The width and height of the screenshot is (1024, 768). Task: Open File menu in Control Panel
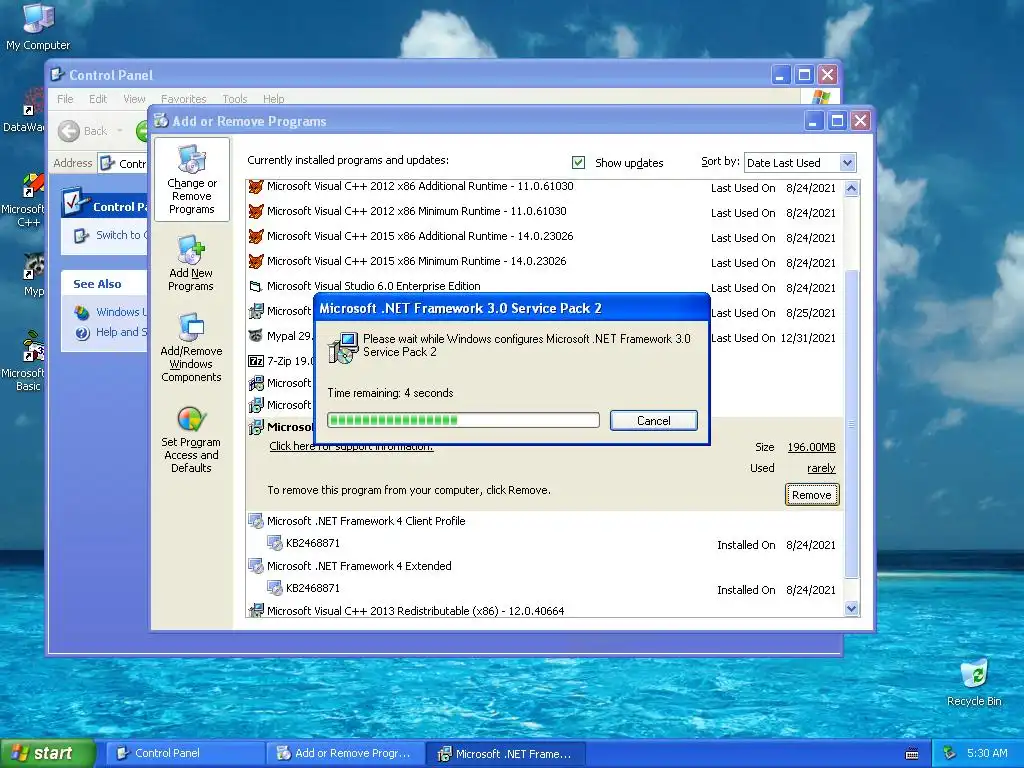click(x=65, y=99)
